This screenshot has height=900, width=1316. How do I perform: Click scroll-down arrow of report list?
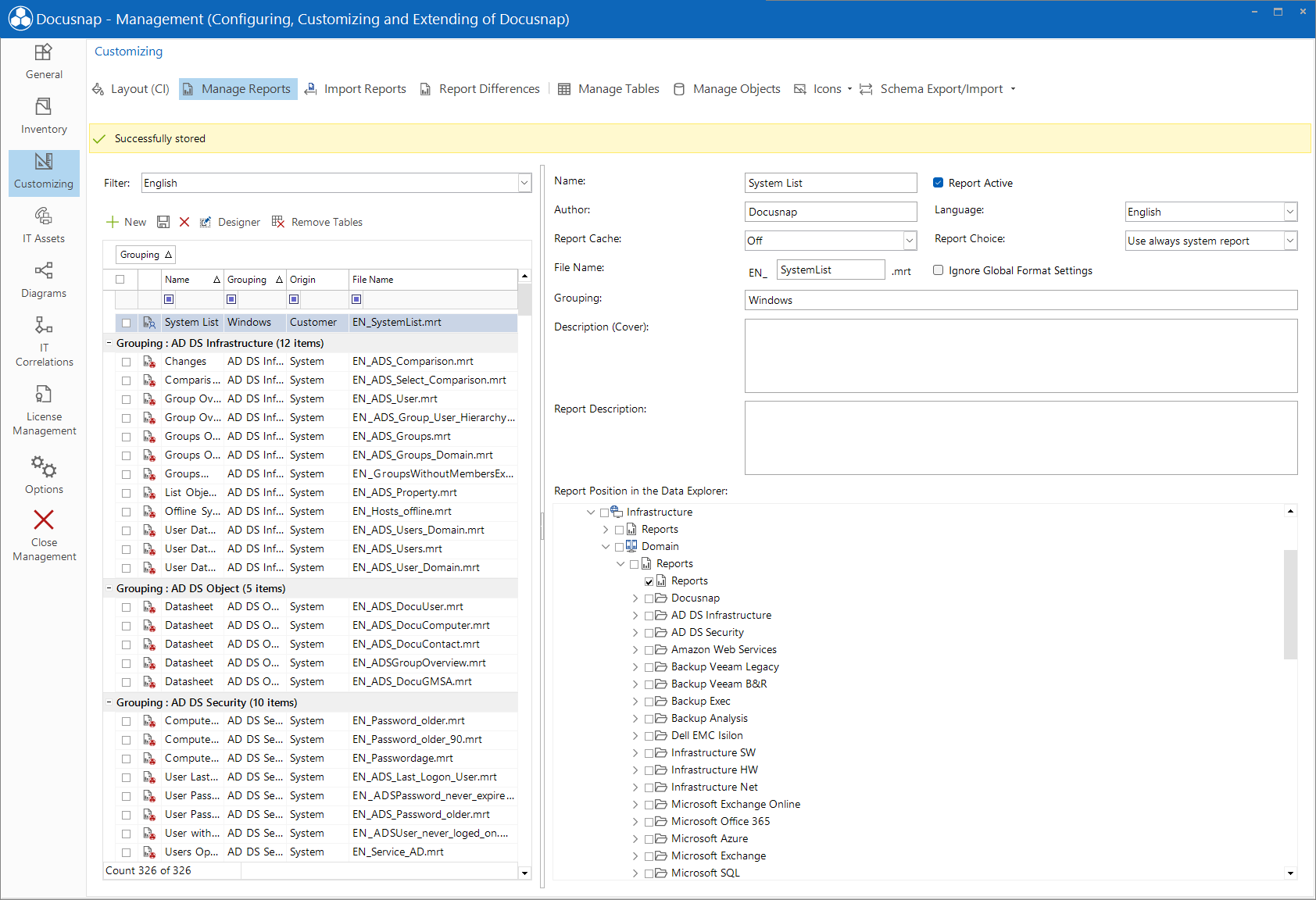point(524,873)
